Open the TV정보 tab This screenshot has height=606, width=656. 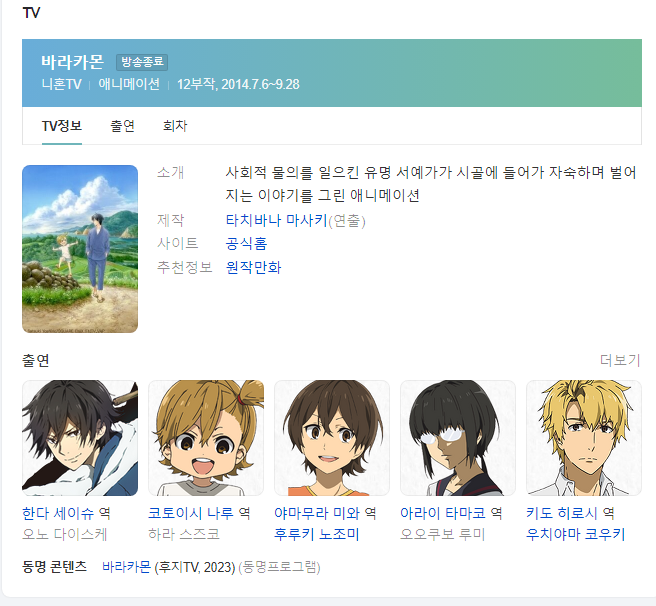(62, 126)
